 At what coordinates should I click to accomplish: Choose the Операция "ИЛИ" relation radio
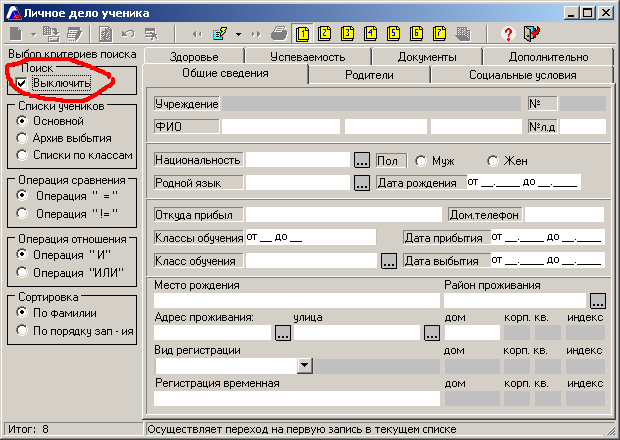click(22, 272)
